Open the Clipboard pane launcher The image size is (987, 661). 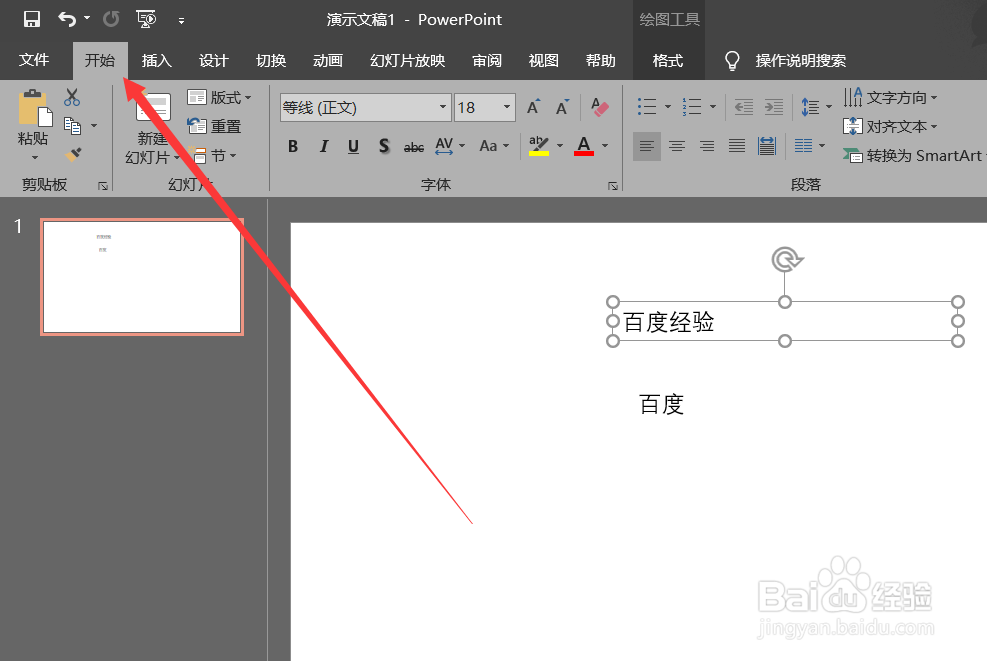tap(103, 186)
